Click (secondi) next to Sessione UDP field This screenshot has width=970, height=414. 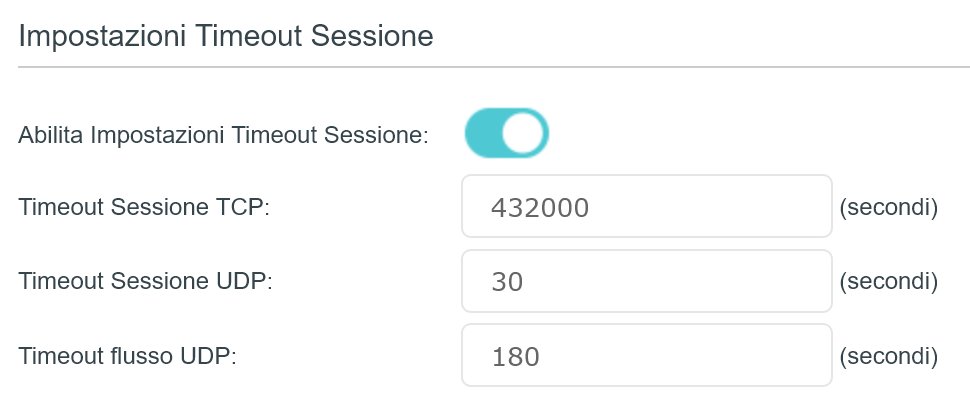pos(888,282)
